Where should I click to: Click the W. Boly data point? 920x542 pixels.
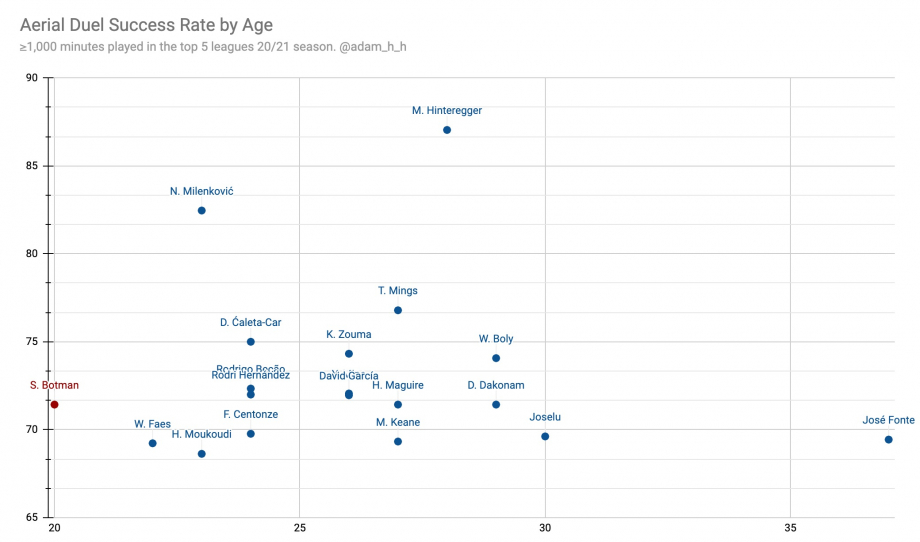[x=496, y=358]
